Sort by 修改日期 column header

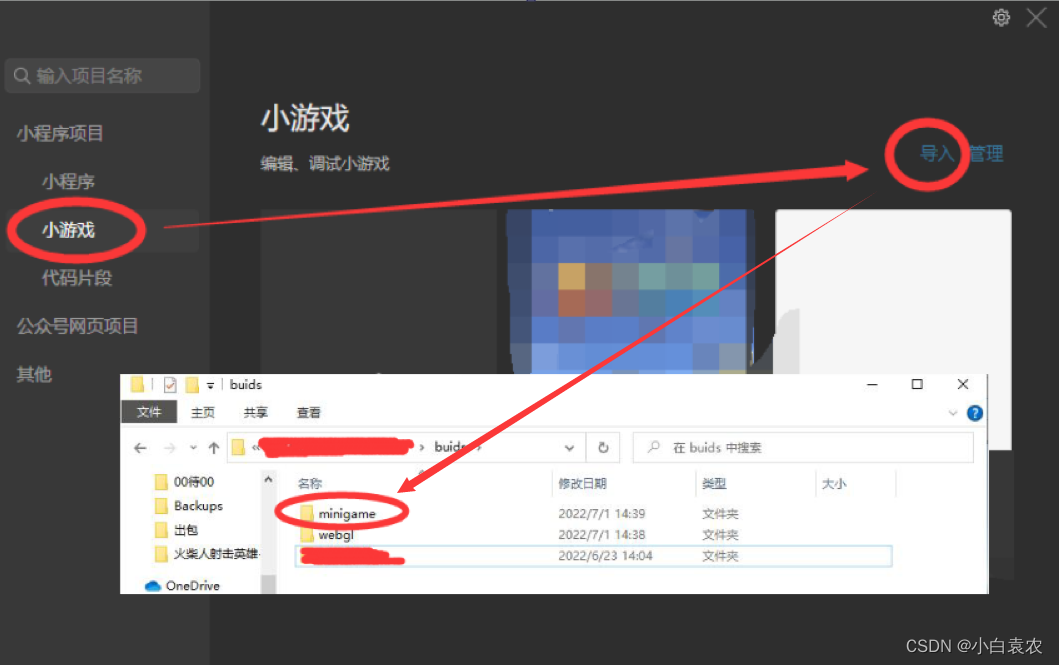582,483
